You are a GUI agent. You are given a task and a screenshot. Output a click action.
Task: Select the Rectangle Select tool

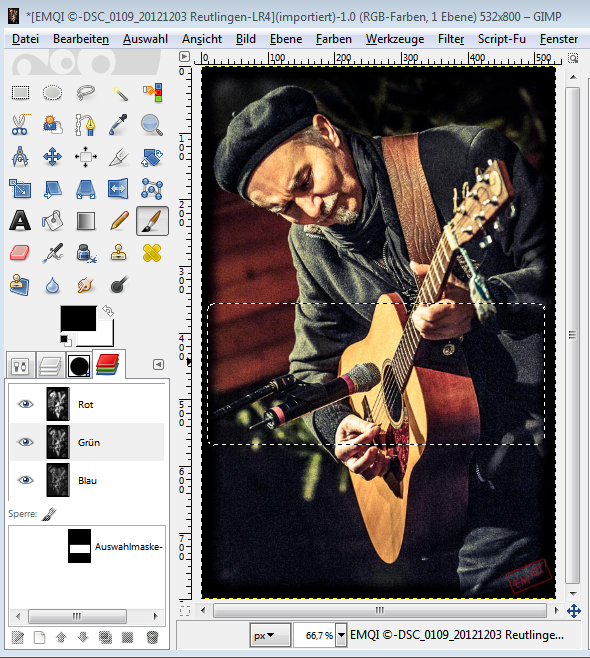click(20, 93)
